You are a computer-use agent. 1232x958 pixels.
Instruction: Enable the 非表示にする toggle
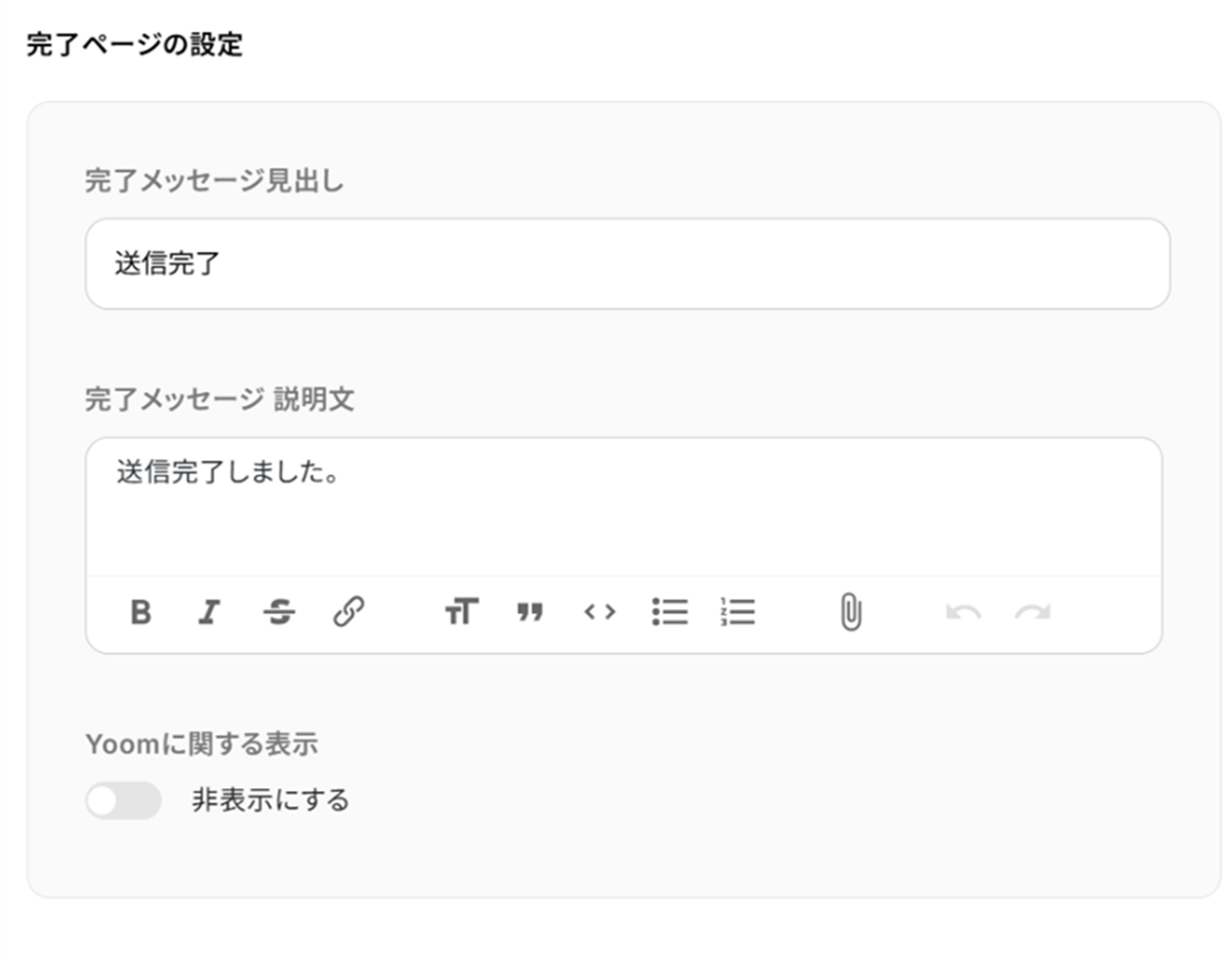pos(123,800)
